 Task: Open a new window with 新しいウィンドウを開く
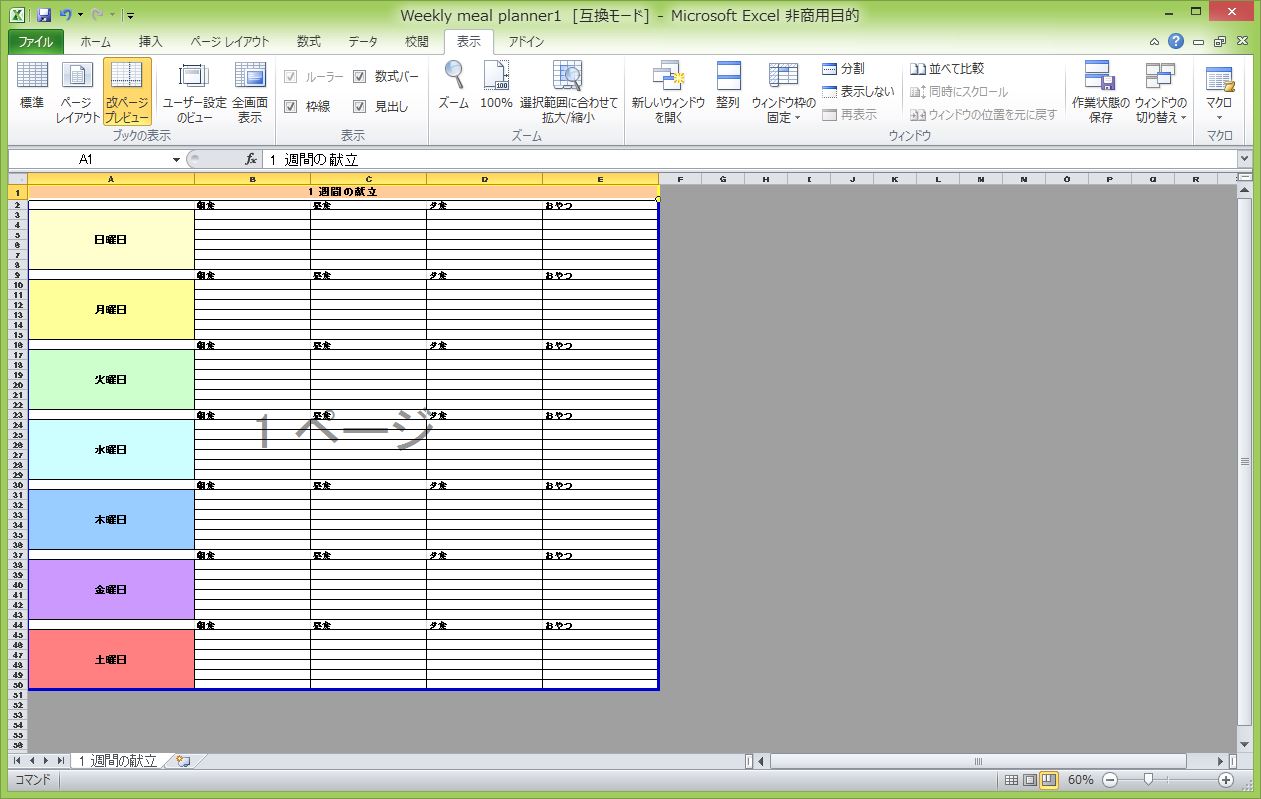pos(667,88)
